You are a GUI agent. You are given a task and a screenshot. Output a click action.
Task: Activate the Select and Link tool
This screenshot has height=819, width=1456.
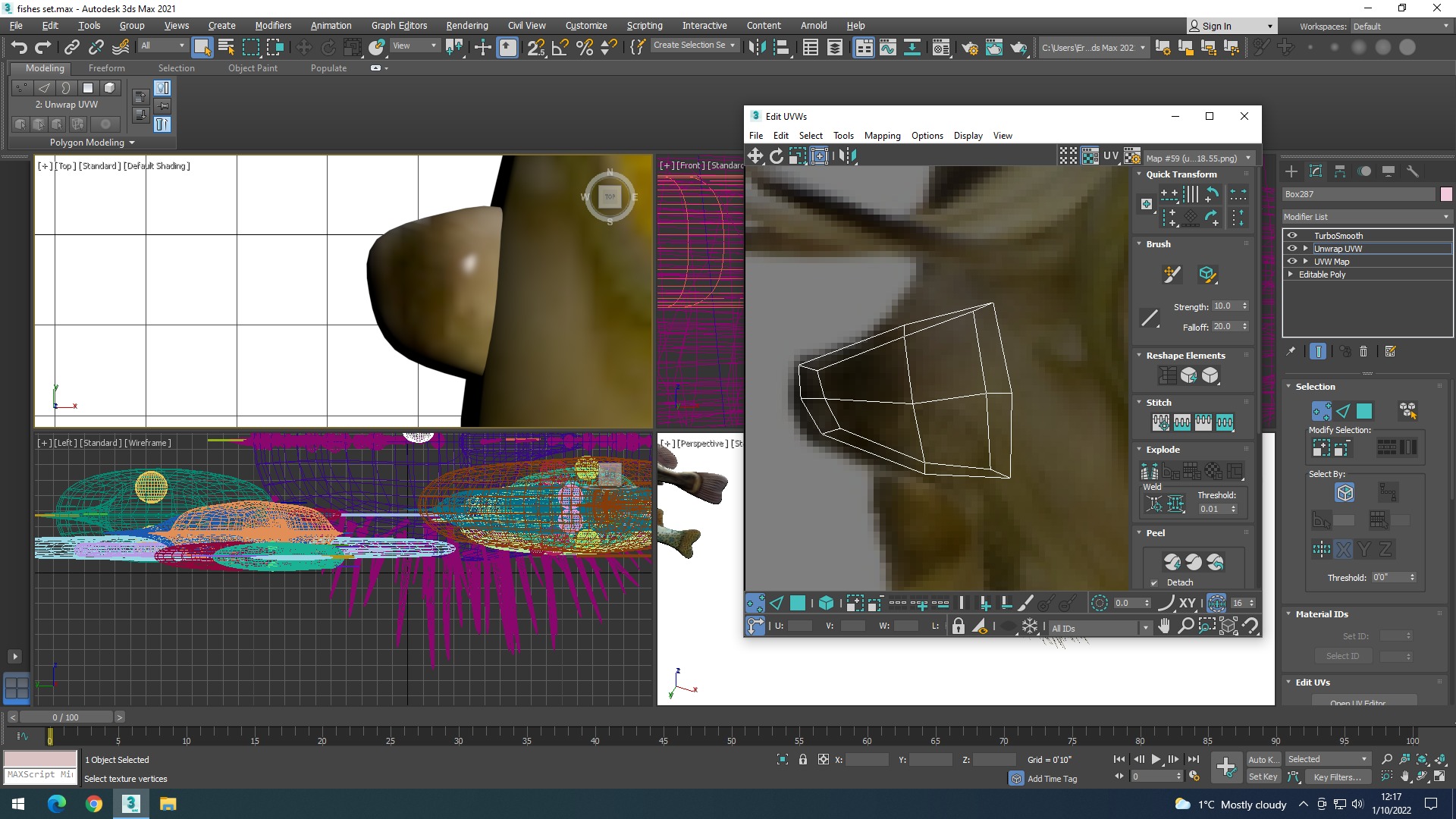point(71,47)
